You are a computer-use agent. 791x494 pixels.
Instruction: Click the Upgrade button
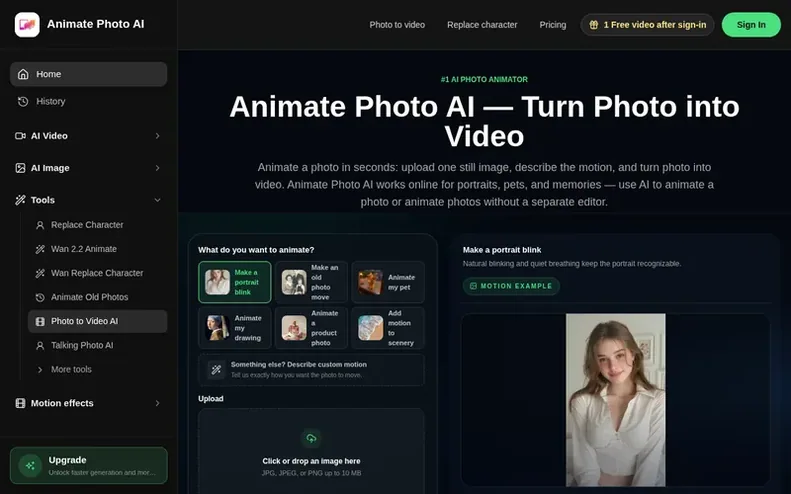coord(88,466)
